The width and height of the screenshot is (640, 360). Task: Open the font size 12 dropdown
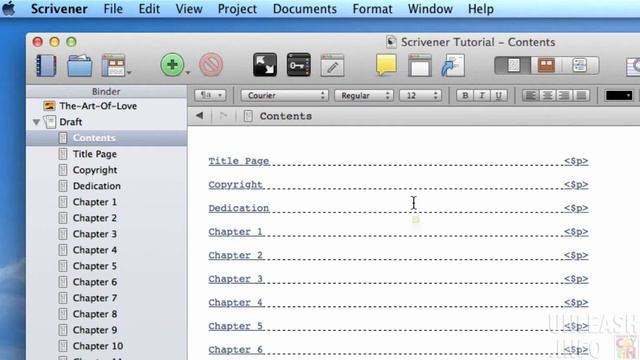(x=420, y=96)
